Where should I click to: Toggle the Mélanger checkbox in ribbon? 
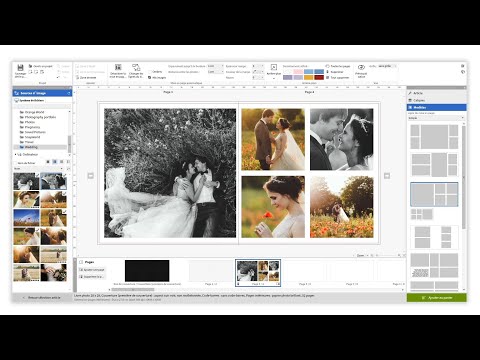(x=150, y=78)
